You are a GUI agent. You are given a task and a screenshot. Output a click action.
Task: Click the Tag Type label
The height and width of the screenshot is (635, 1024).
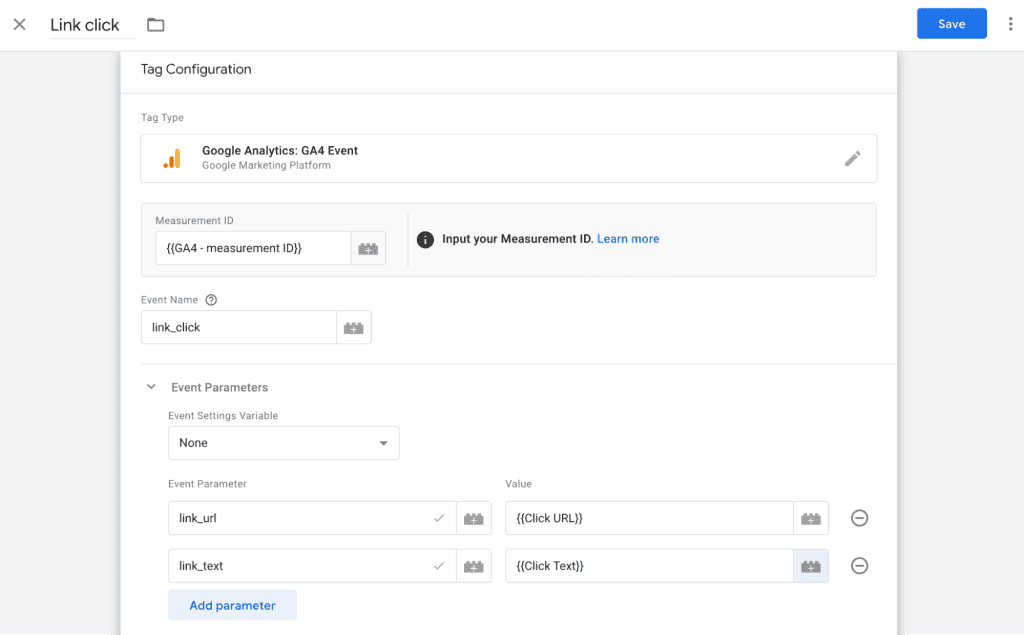(162, 118)
